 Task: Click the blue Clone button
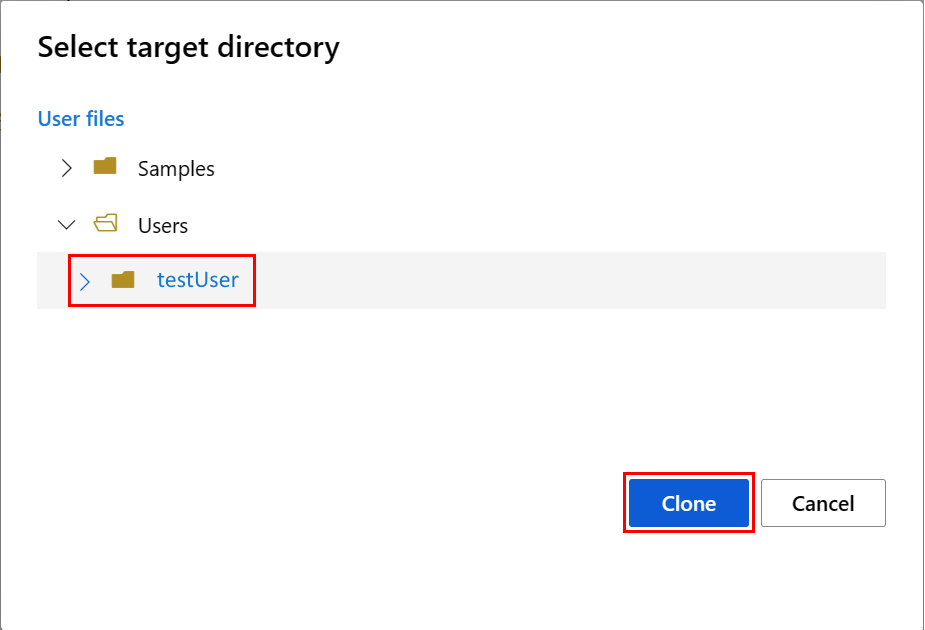688,503
